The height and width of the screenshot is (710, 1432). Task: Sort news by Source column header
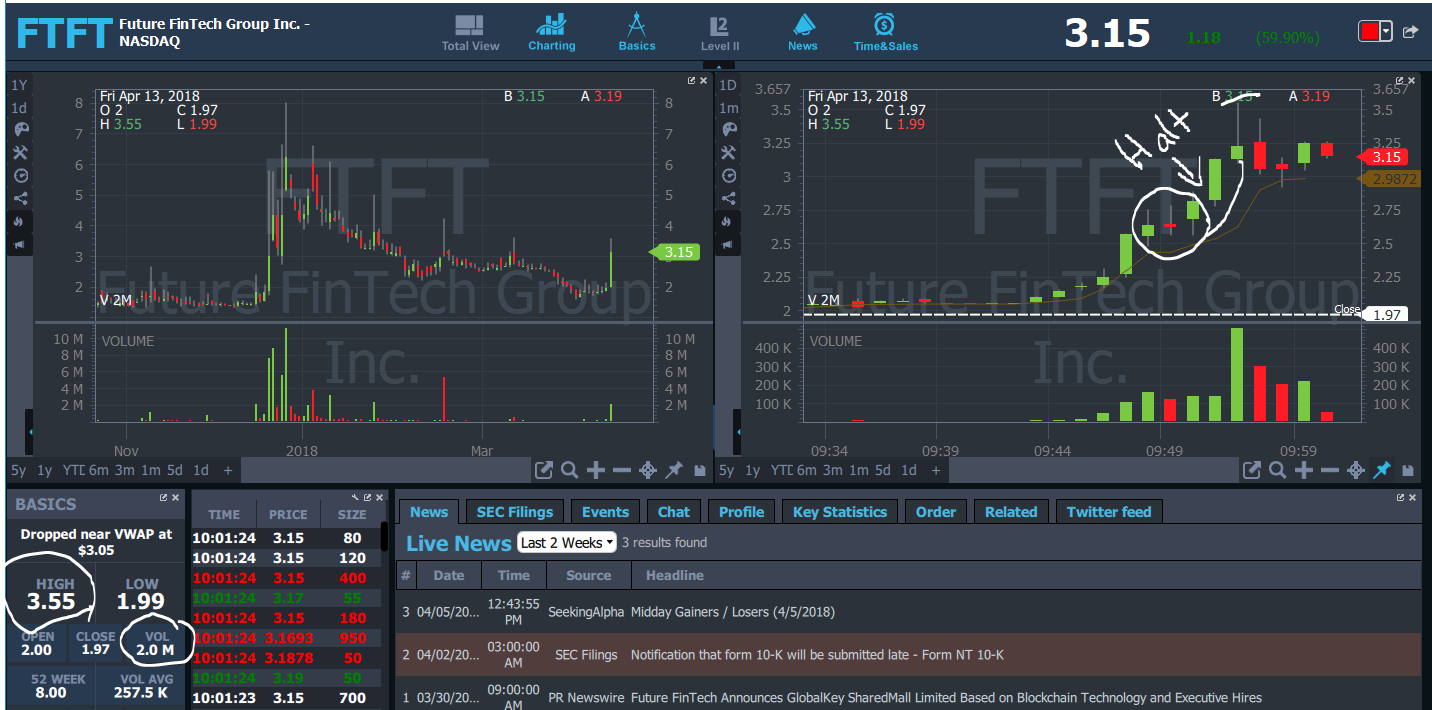(588, 575)
